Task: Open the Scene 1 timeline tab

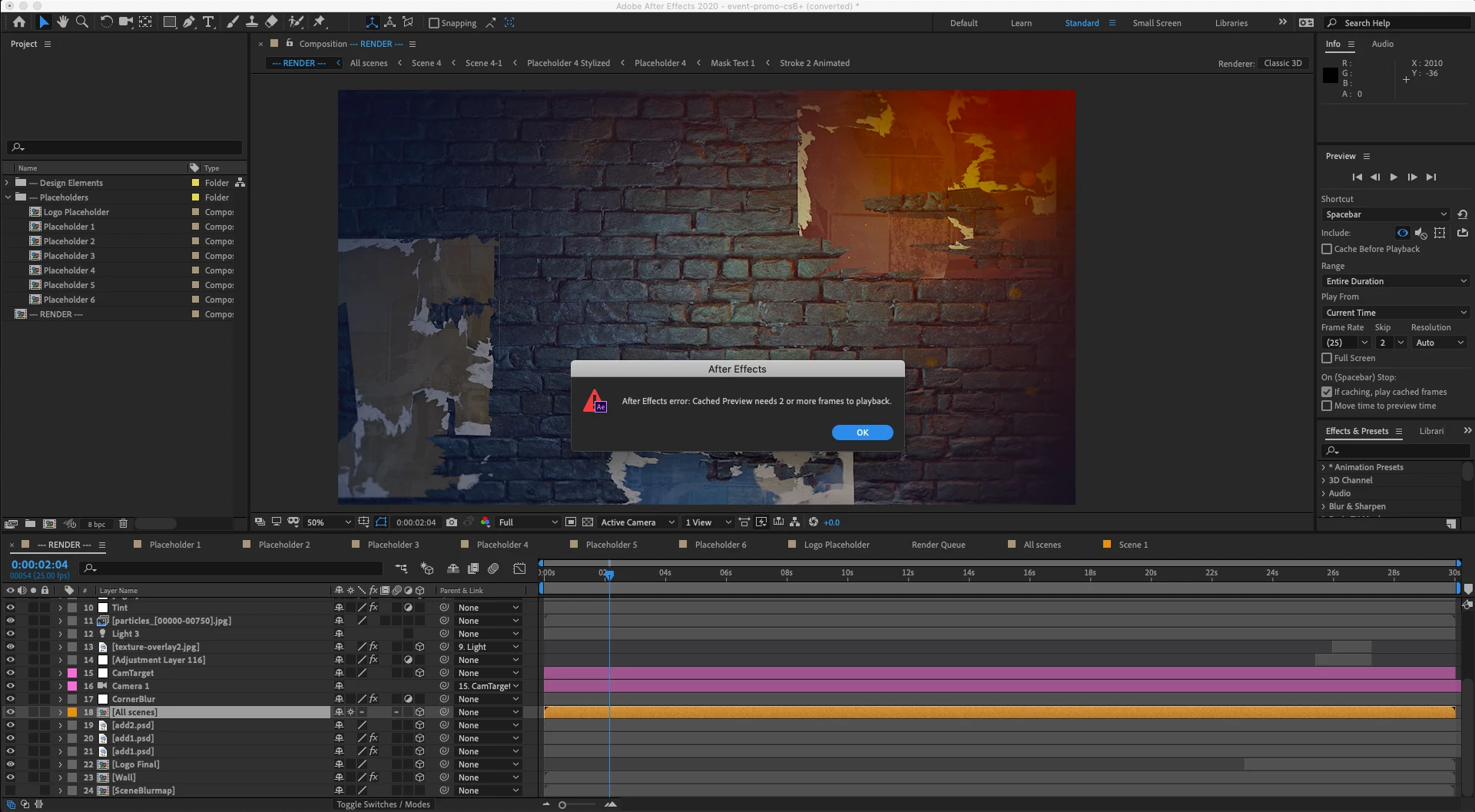Action: click(1133, 545)
